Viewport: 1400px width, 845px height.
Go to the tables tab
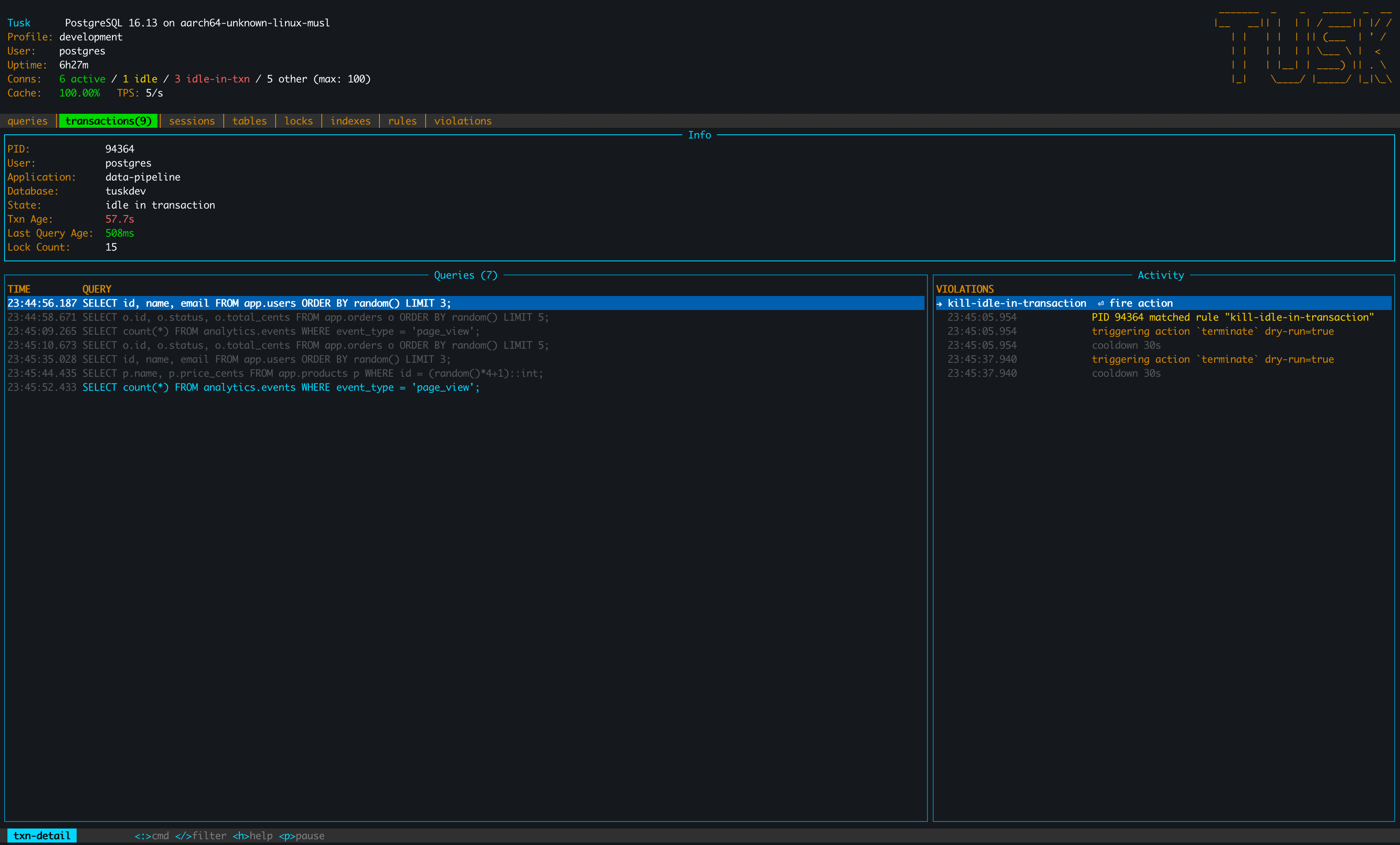(x=249, y=121)
